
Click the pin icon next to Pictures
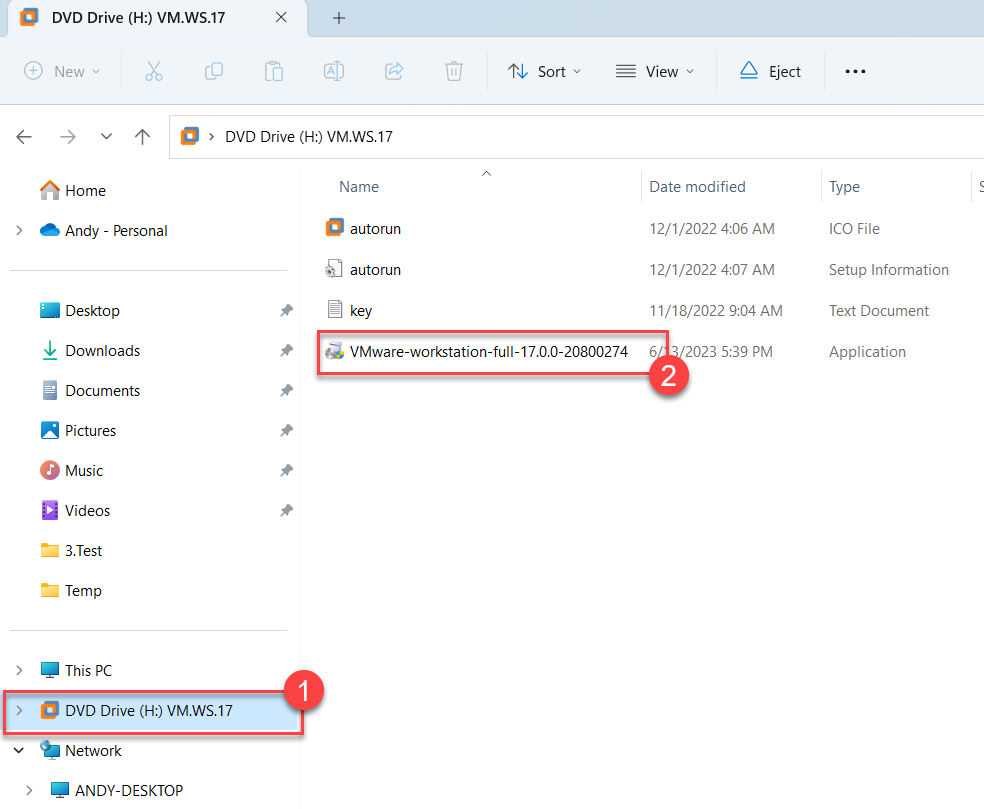[286, 431]
